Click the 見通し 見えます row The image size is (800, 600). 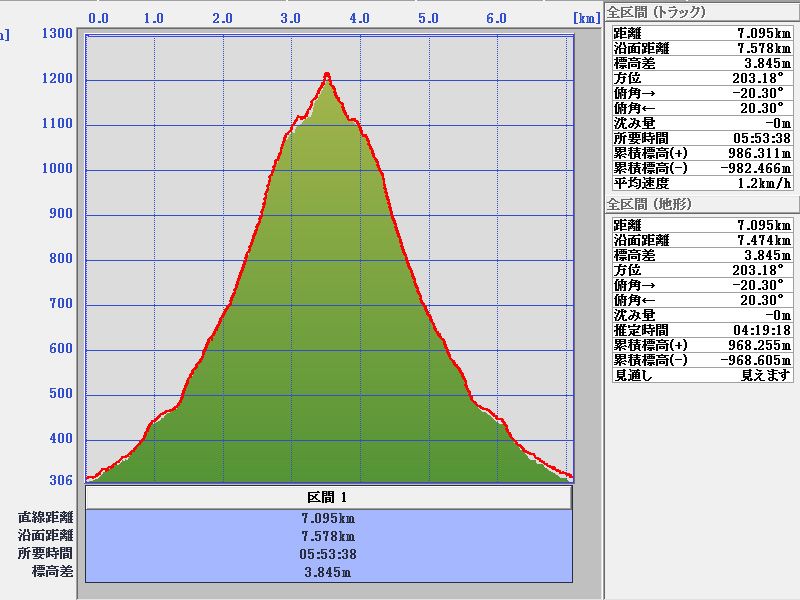pyautogui.click(x=702, y=374)
